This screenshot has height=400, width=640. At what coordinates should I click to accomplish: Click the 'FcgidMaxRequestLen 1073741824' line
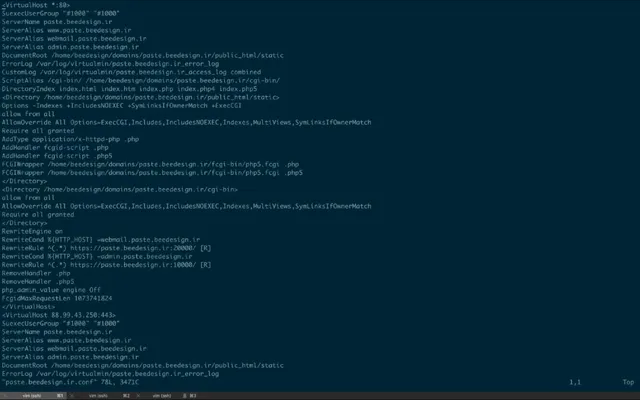(57, 298)
